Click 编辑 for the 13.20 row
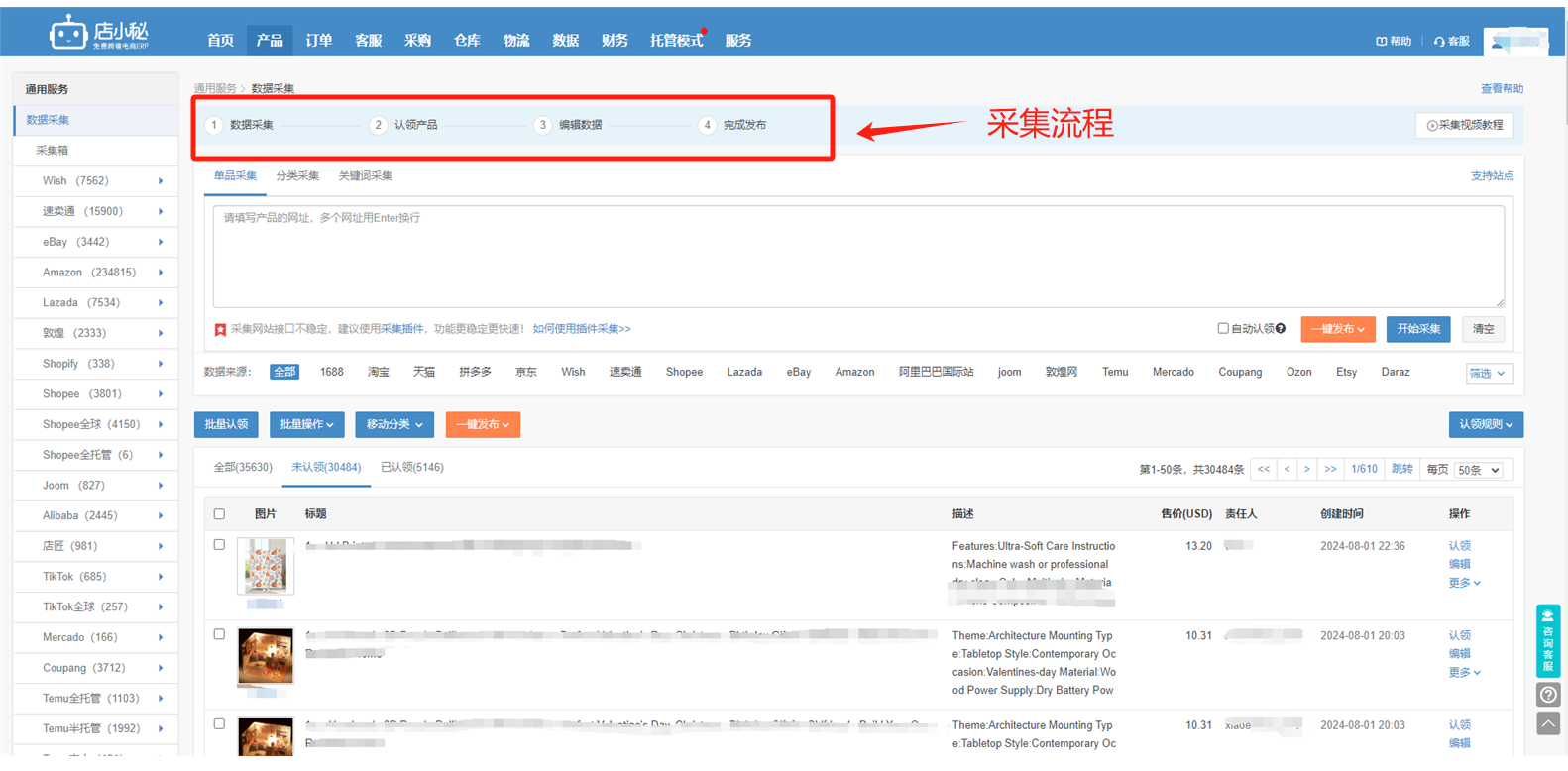 (x=1460, y=565)
